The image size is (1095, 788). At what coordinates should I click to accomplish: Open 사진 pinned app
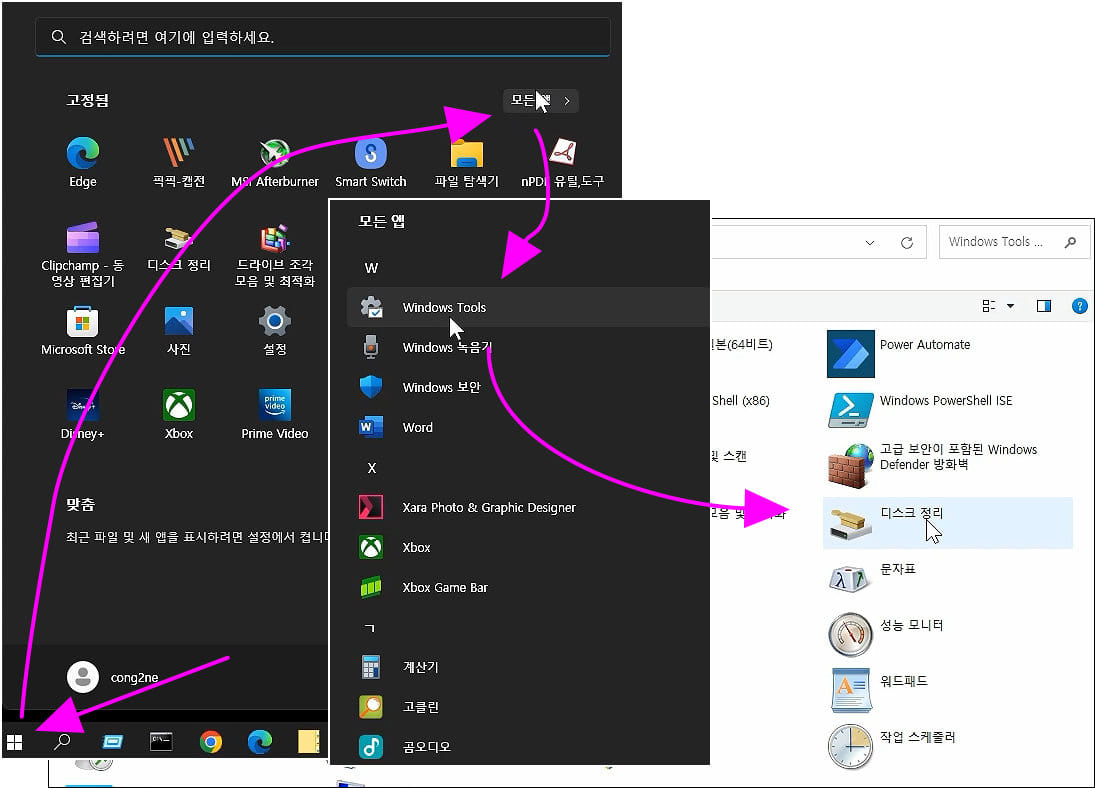[179, 331]
